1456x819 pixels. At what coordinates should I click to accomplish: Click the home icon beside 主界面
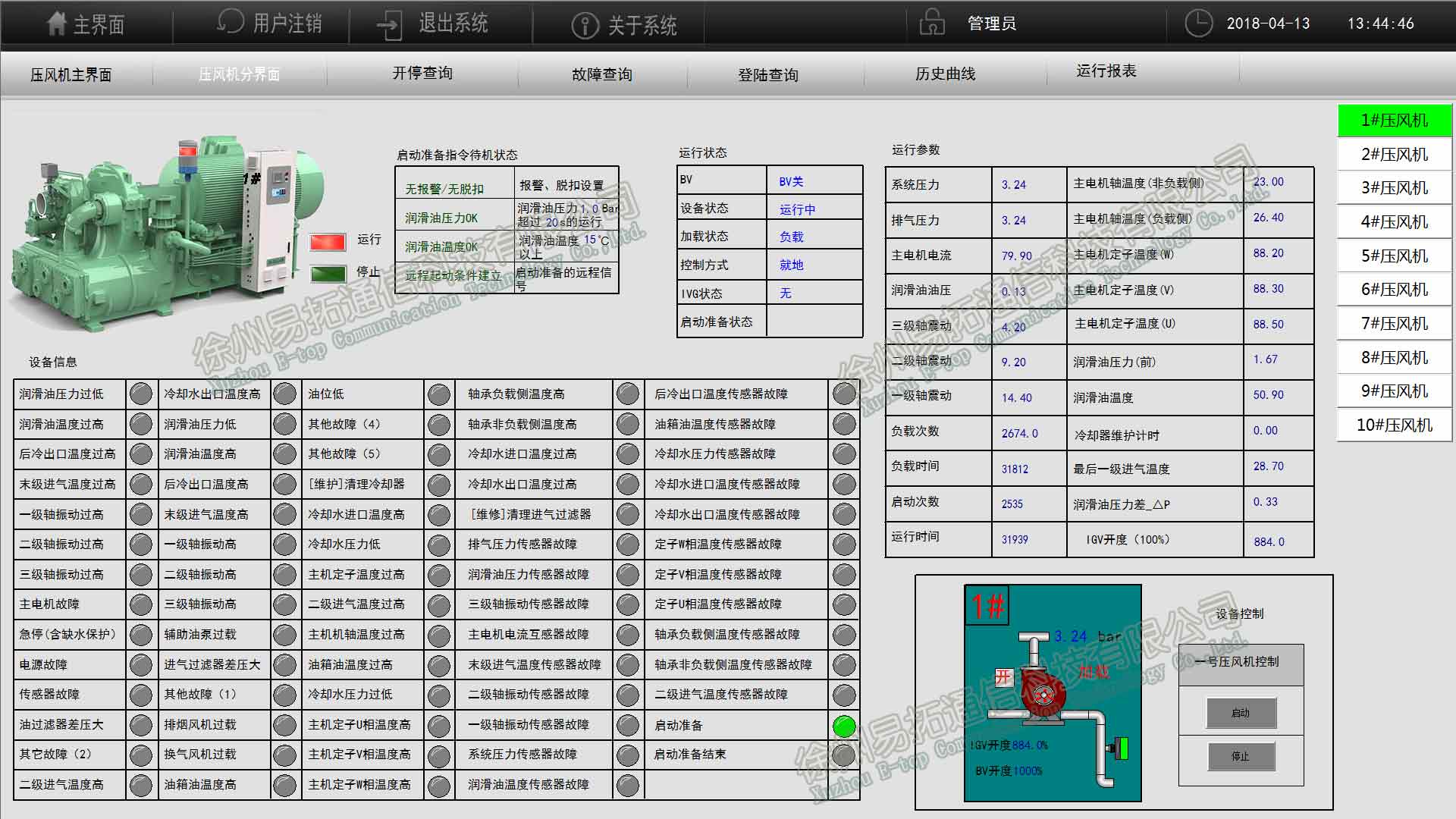coord(57,24)
